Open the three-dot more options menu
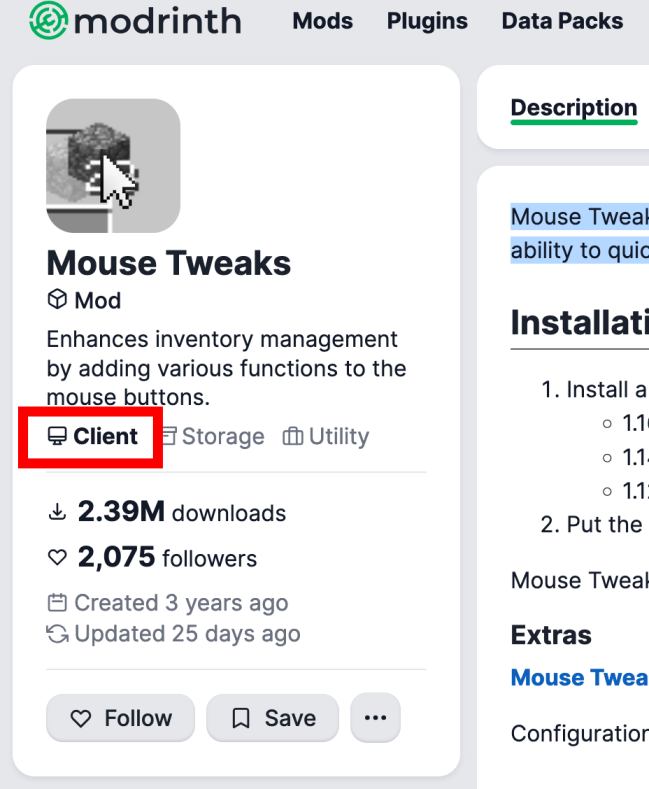 375,718
